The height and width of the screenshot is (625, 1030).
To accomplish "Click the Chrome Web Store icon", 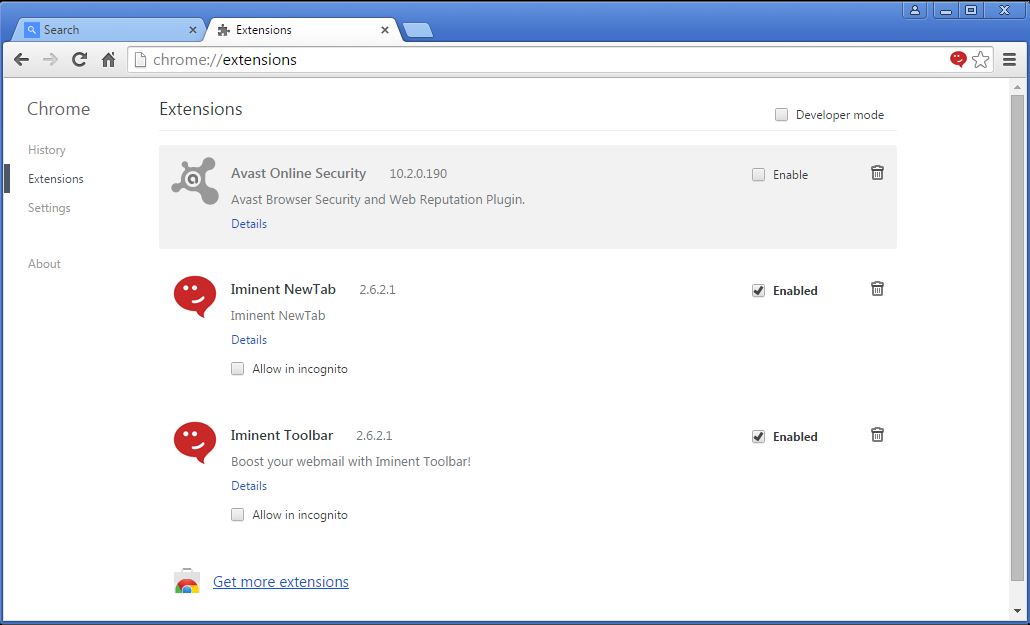I will click(187, 581).
